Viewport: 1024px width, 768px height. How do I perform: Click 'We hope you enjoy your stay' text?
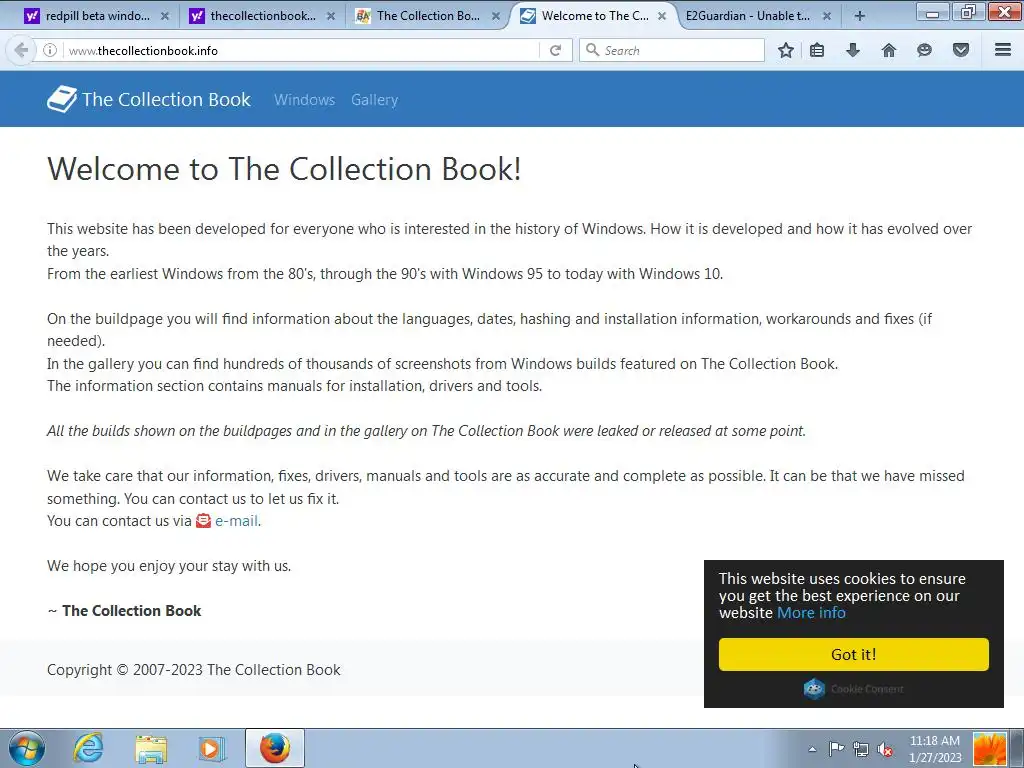click(168, 566)
